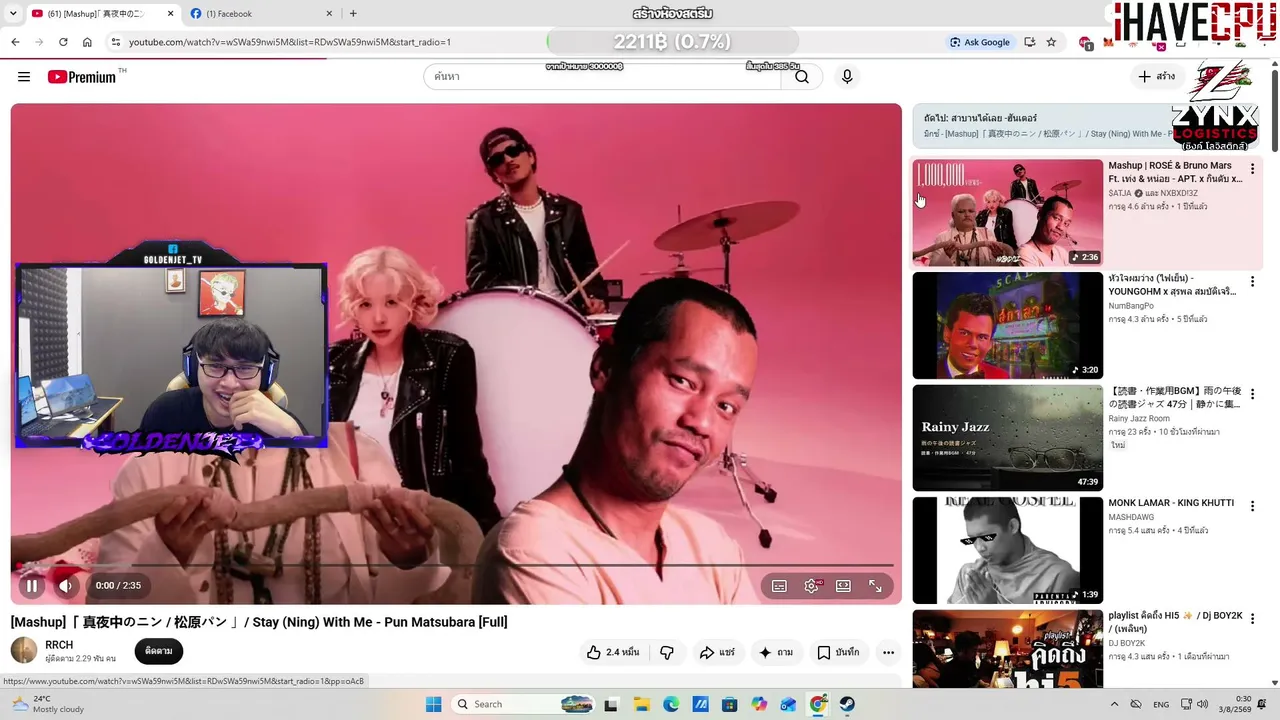Open the browser home page

point(87,42)
